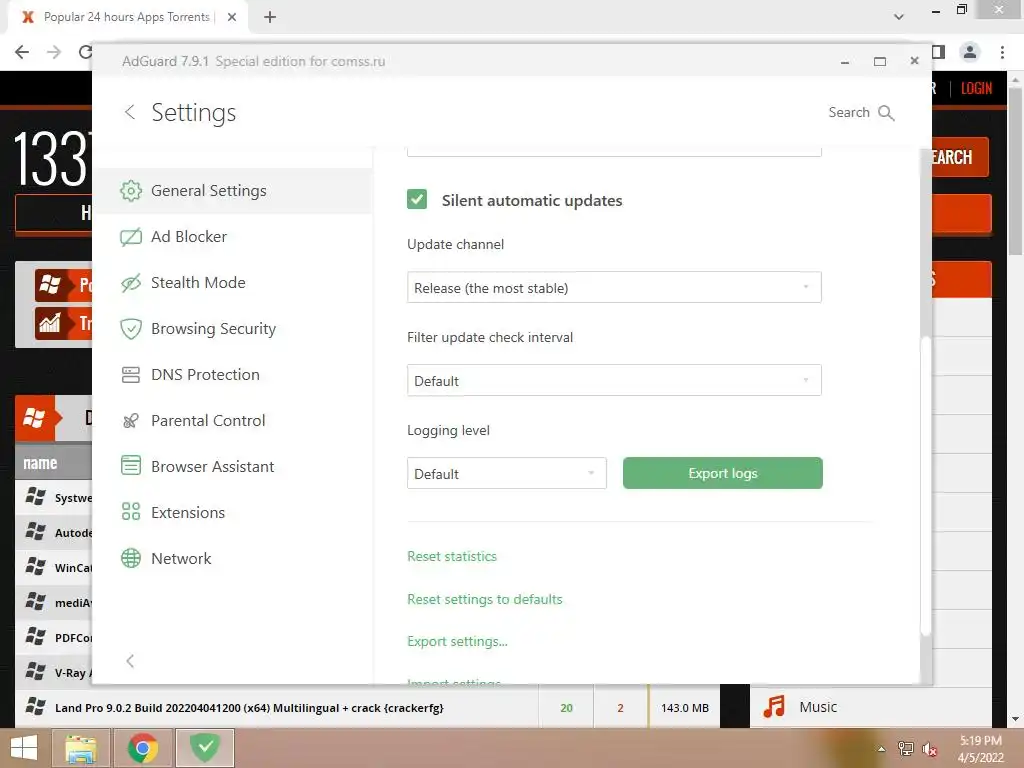1024x768 pixels.
Task: Click the Chrome forward arrow button
Action: [x=54, y=52]
